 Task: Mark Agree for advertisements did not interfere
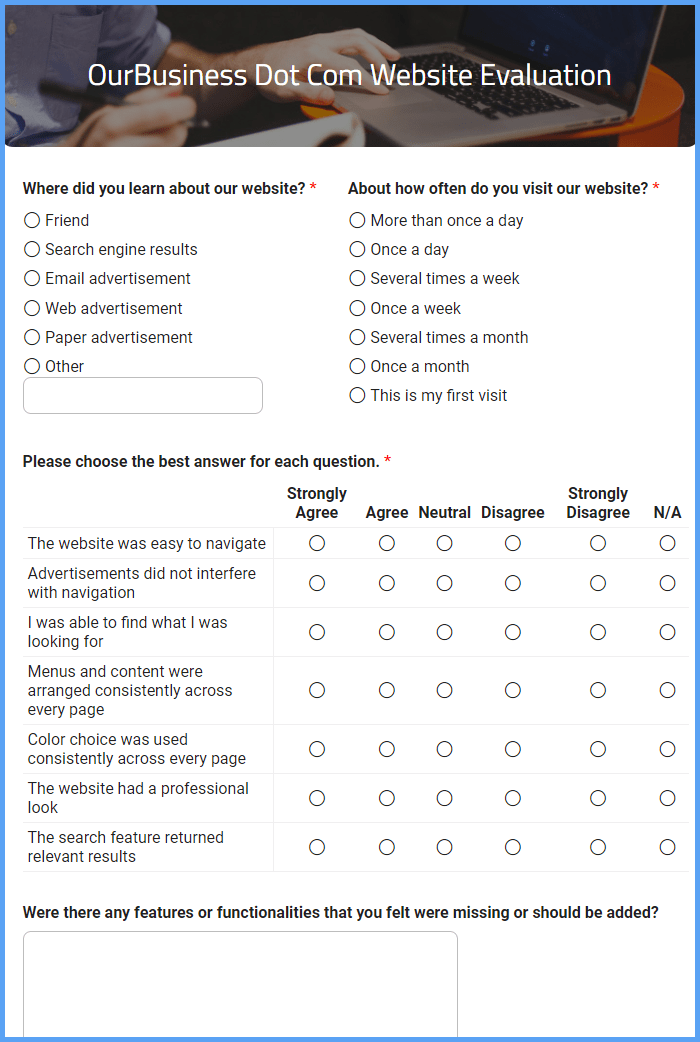pos(387,583)
